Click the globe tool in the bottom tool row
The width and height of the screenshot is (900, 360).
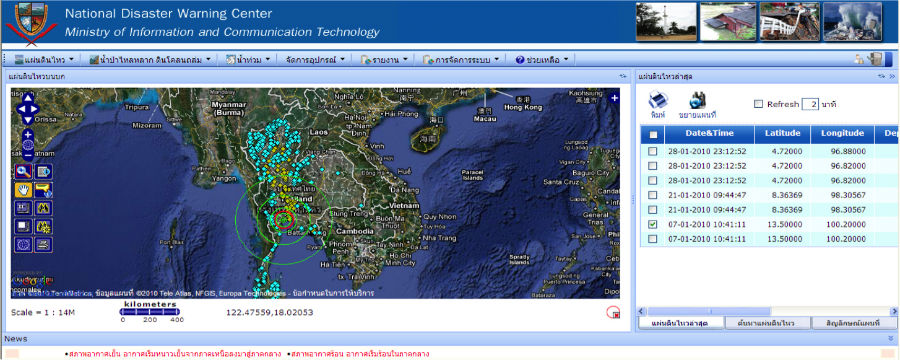tap(24, 245)
